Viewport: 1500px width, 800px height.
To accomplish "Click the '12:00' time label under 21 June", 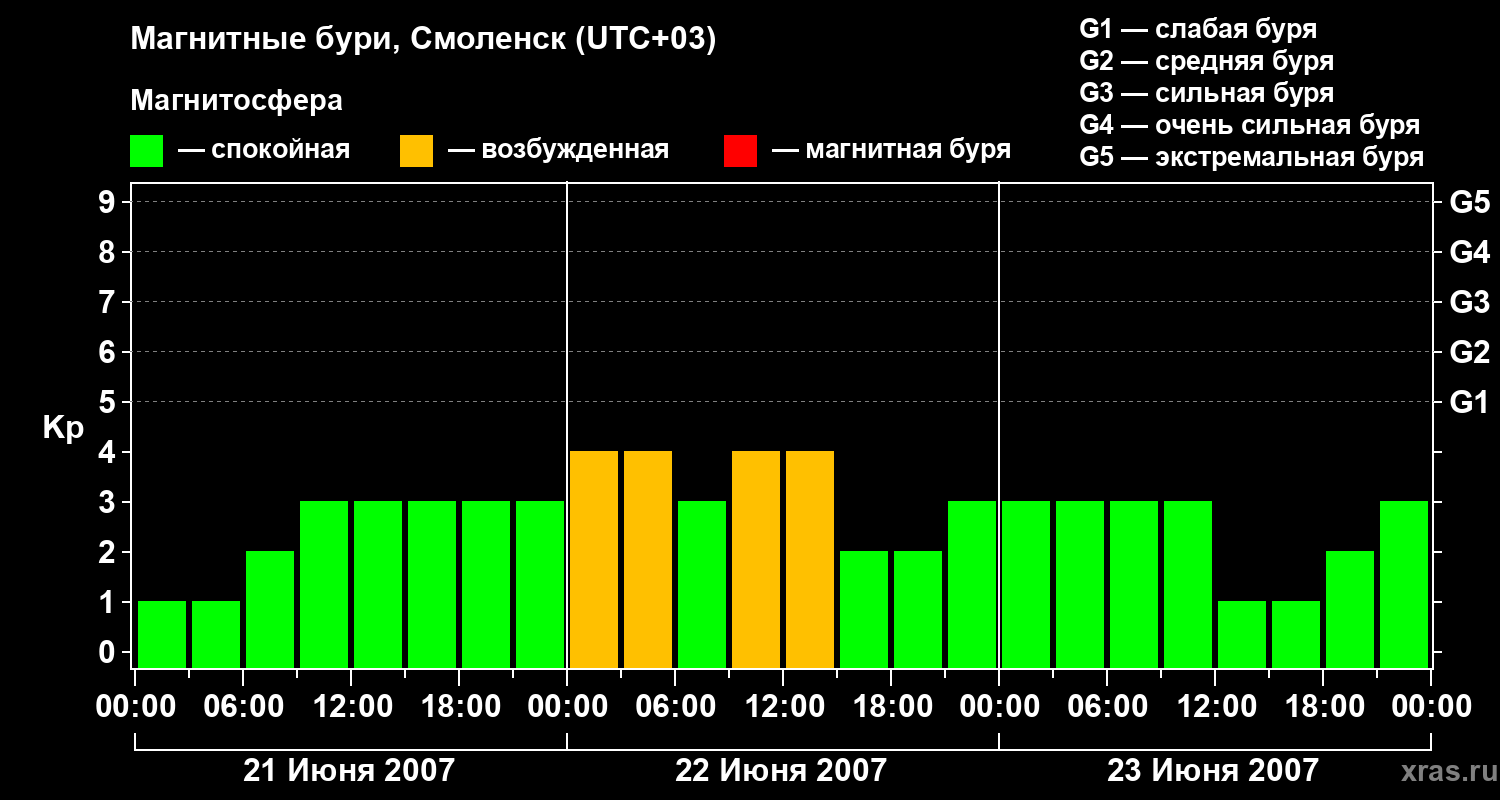I will 351,707.
